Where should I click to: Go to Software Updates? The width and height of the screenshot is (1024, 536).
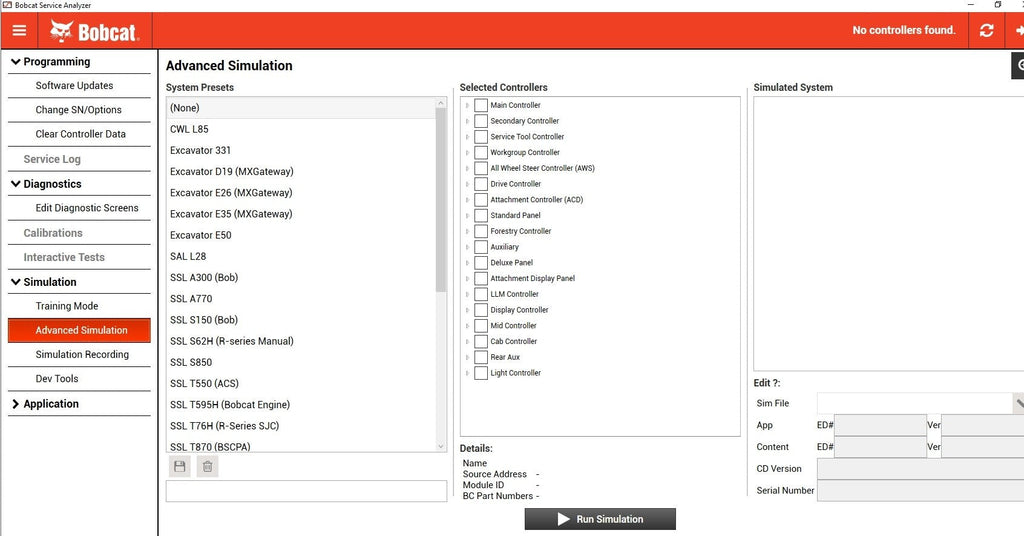tap(74, 86)
